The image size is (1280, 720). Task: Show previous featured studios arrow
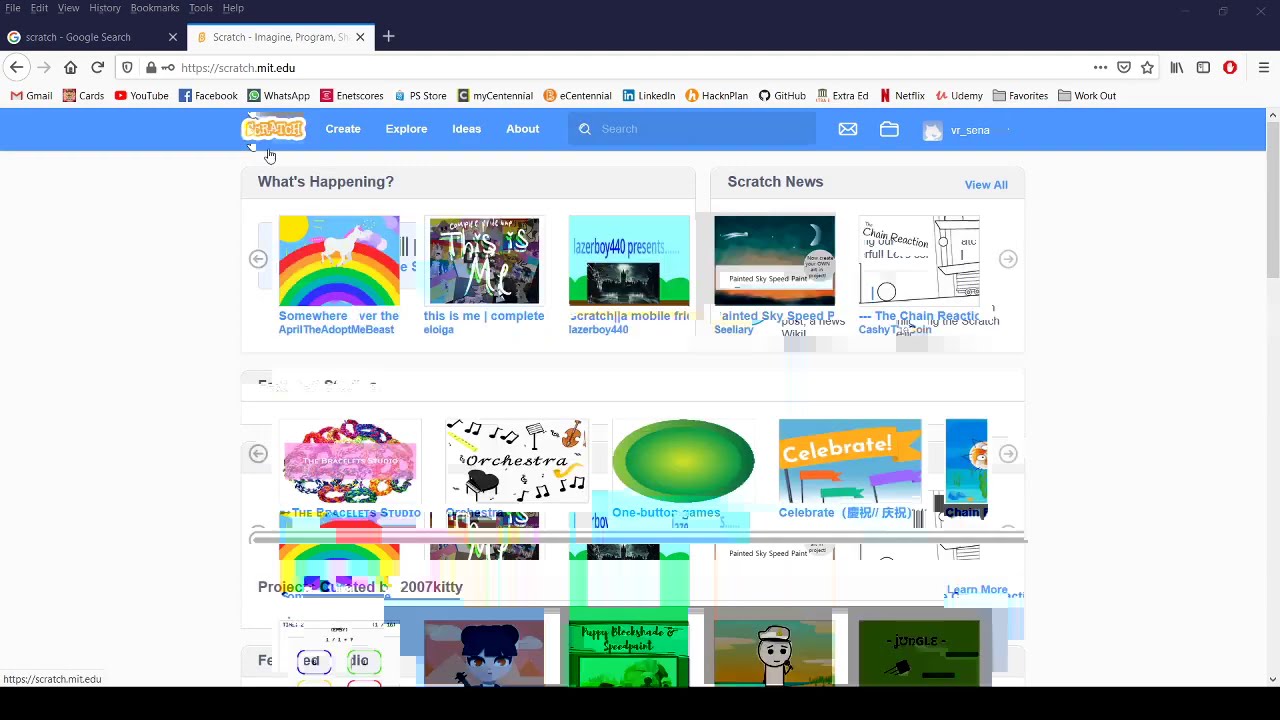(258, 454)
